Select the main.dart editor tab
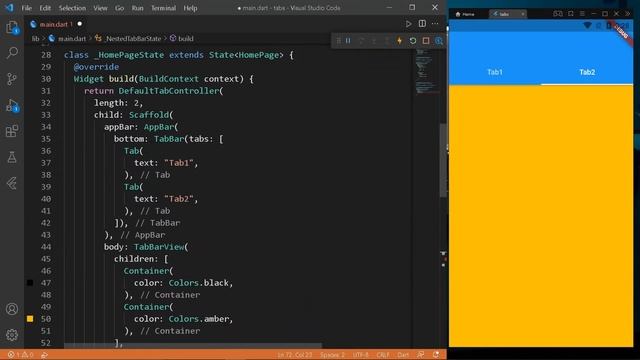 pyautogui.click(x=56, y=24)
